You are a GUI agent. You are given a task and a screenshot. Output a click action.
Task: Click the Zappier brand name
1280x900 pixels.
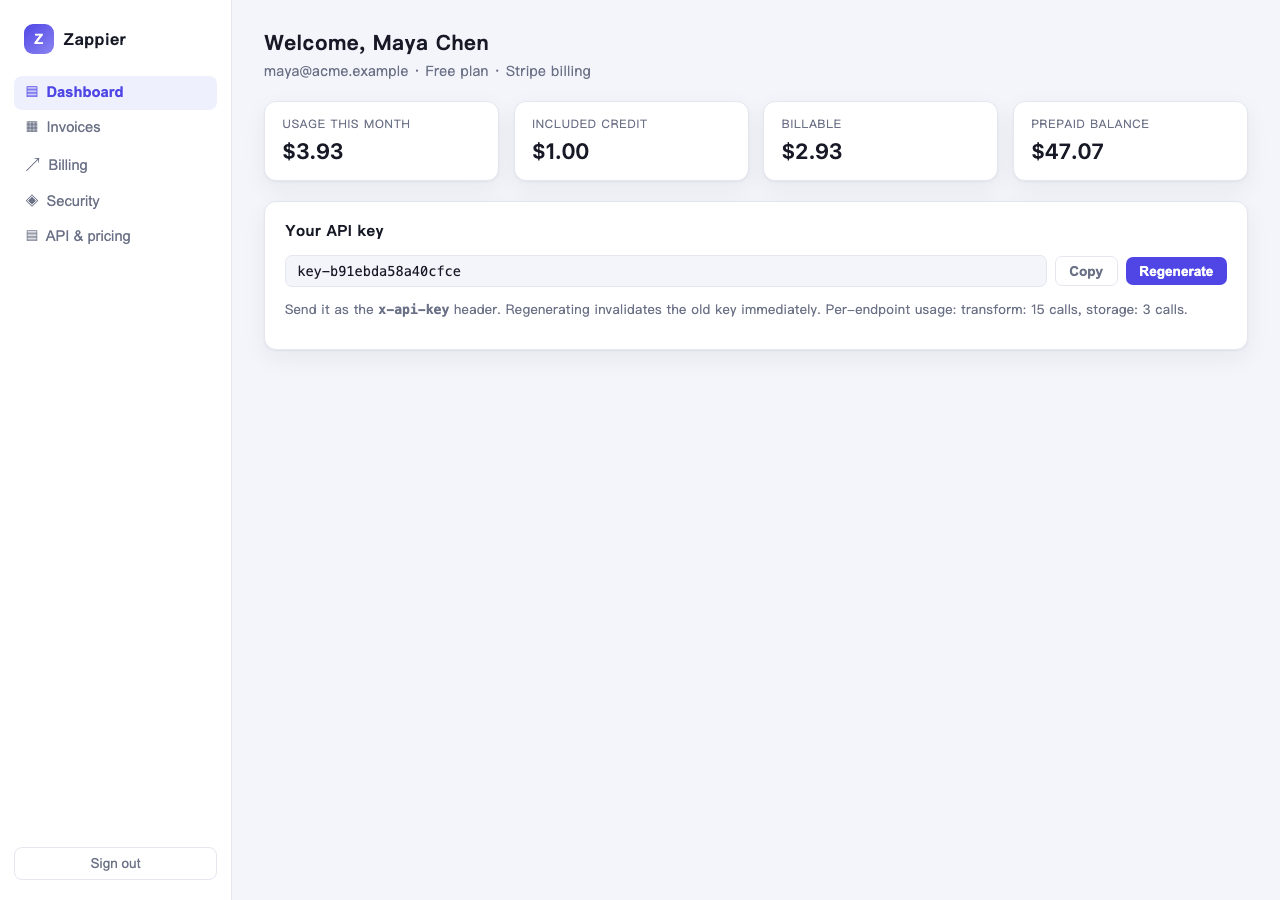[x=94, y=39]
